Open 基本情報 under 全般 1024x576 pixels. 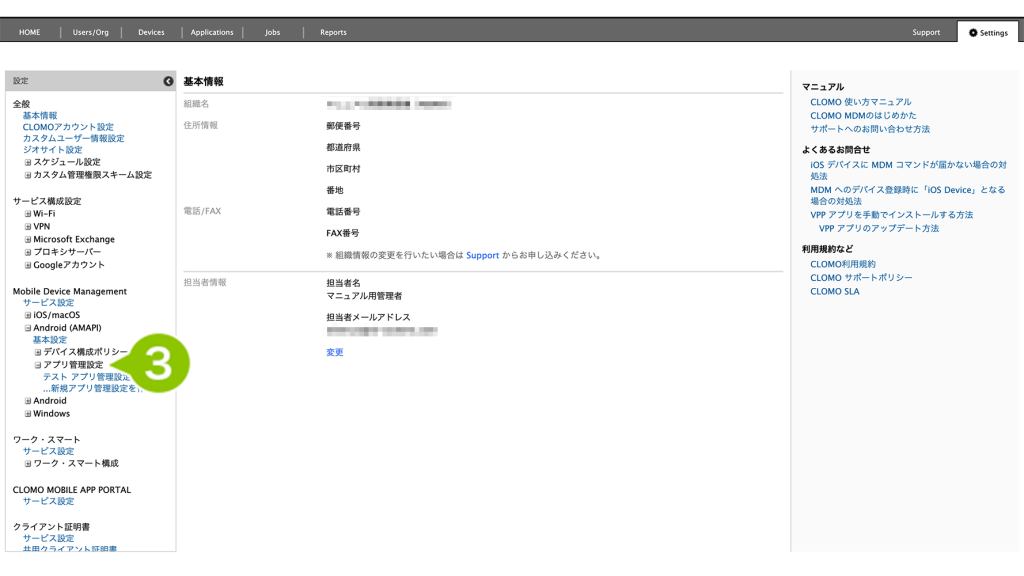click(x=40, y=116)
